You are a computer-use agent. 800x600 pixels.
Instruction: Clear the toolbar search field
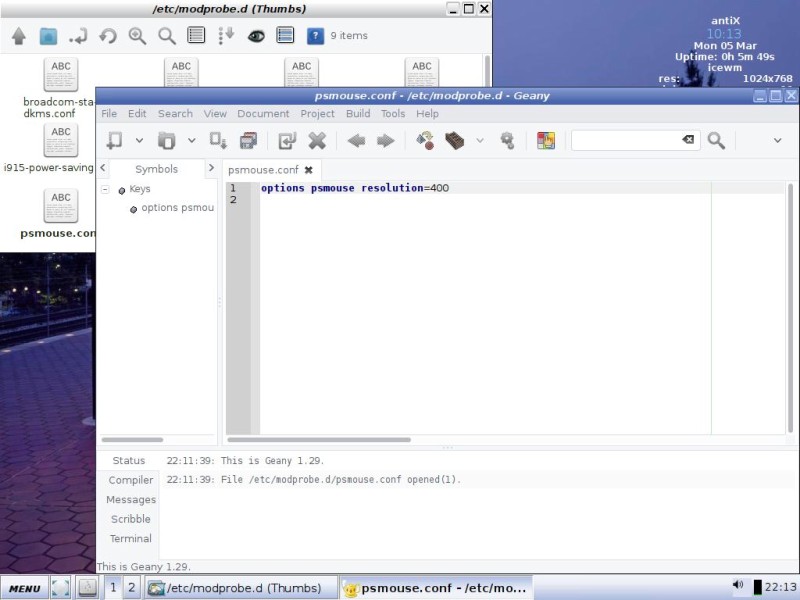688,139
